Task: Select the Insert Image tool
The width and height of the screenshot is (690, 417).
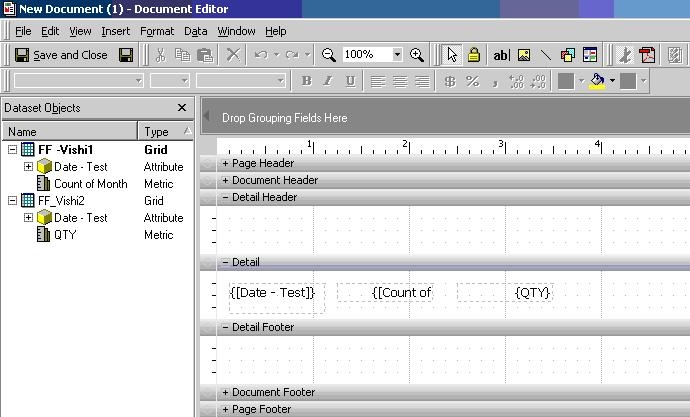Action: click(524, 55)
